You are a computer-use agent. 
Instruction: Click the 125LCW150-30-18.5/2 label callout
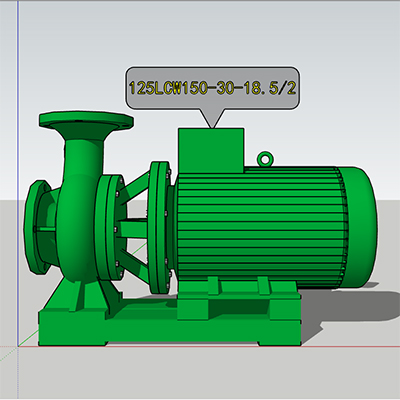coord(212,88)
